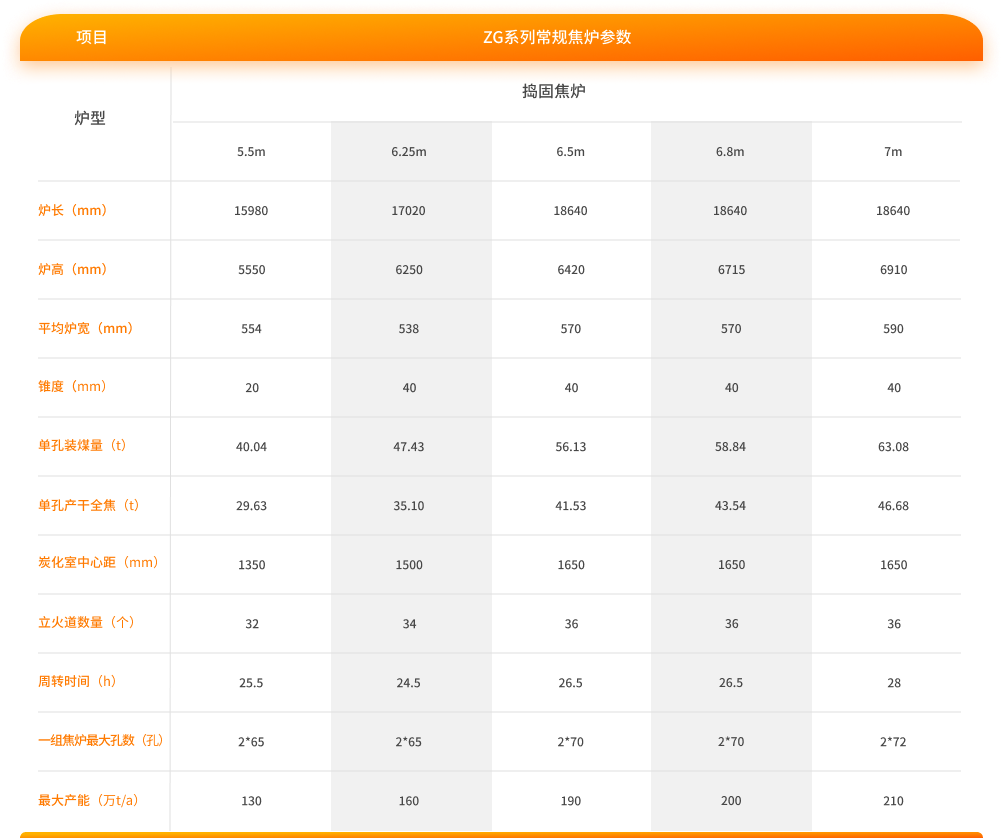Screen dimensions: 1003x838
Task: Select the 捣固焦炉 group header
Action: pos(567,92)
